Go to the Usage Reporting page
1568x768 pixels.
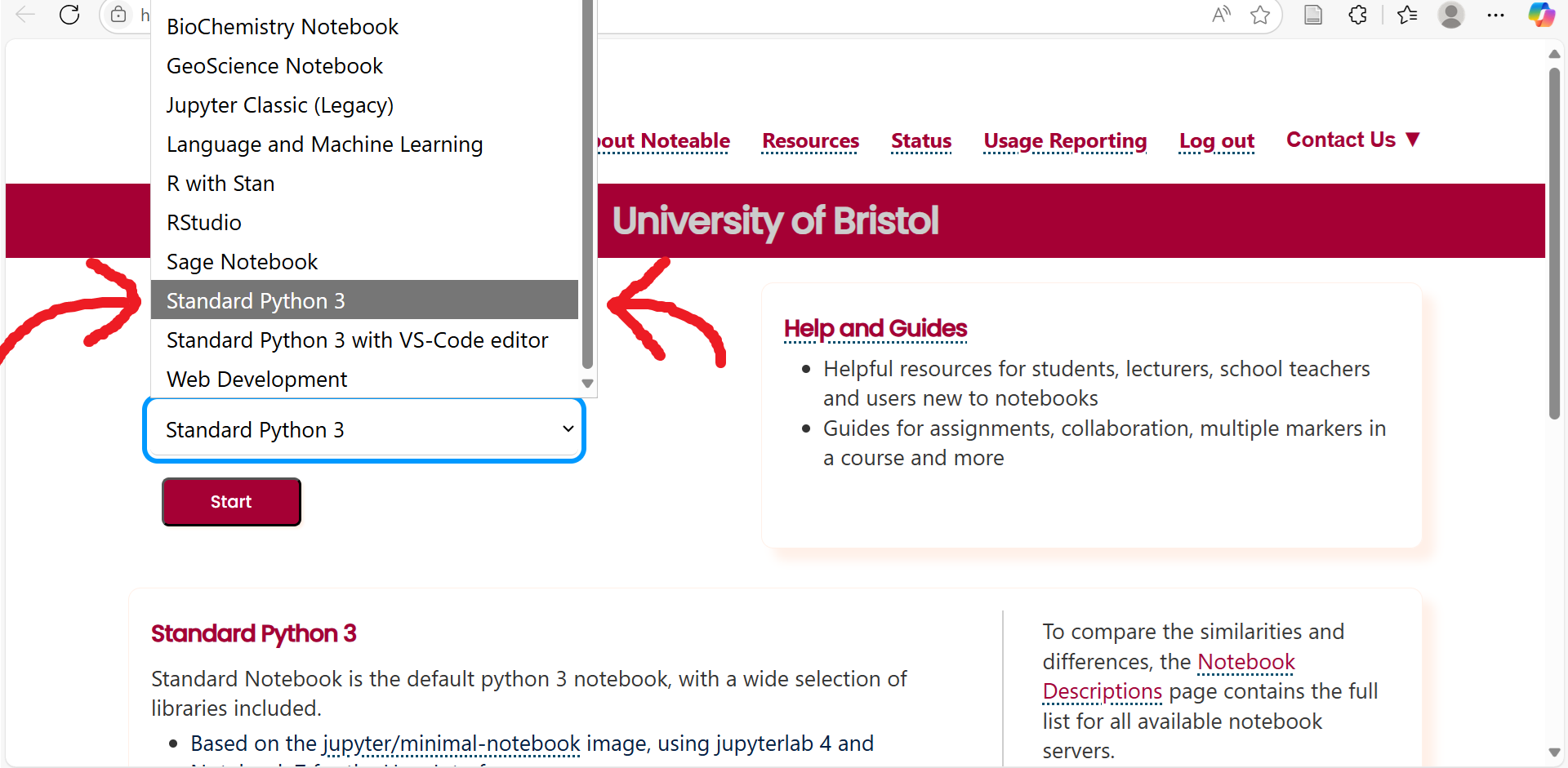1065,141
